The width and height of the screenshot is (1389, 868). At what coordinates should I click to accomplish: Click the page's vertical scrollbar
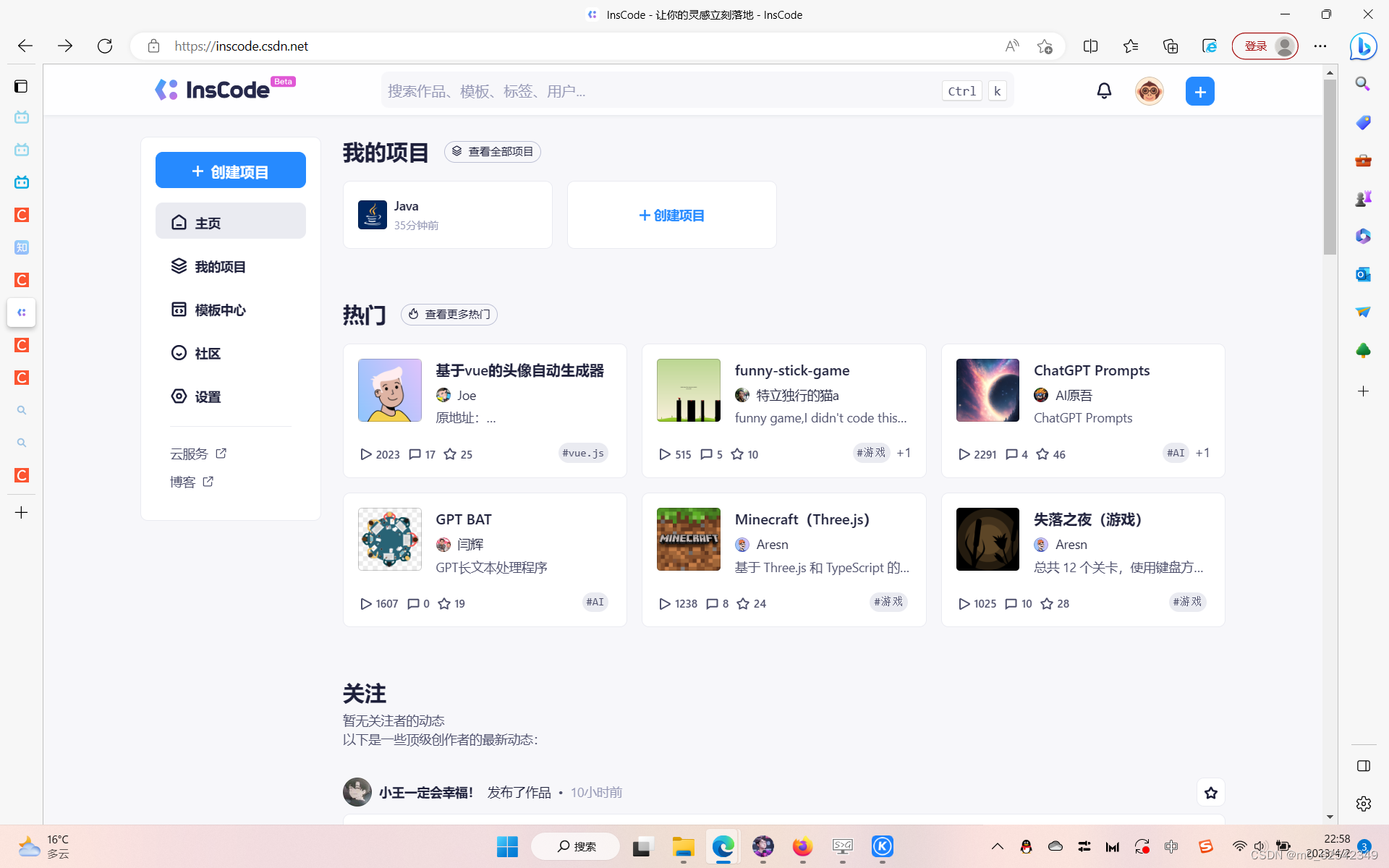point(1330,166)
